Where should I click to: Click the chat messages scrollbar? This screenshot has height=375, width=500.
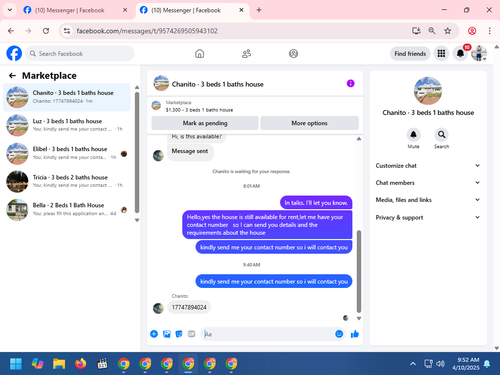[359, 271]
